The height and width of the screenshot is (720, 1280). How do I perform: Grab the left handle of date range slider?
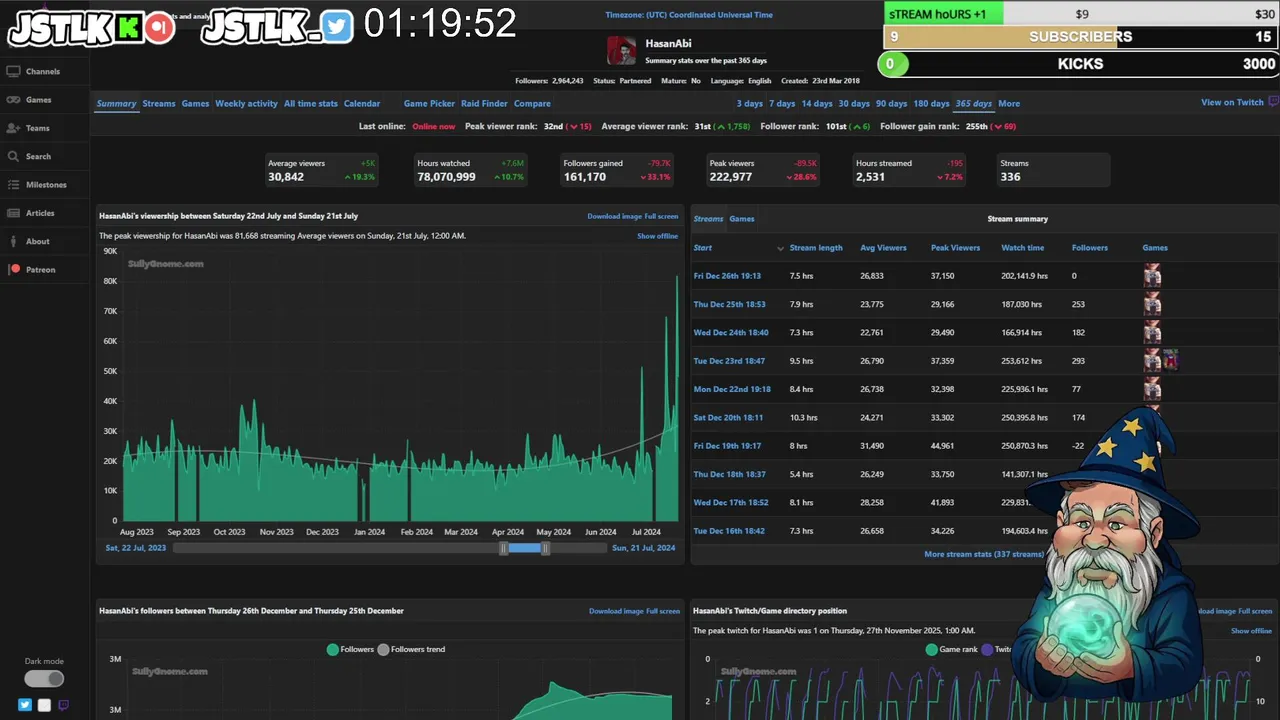click(x=504, y=548)
